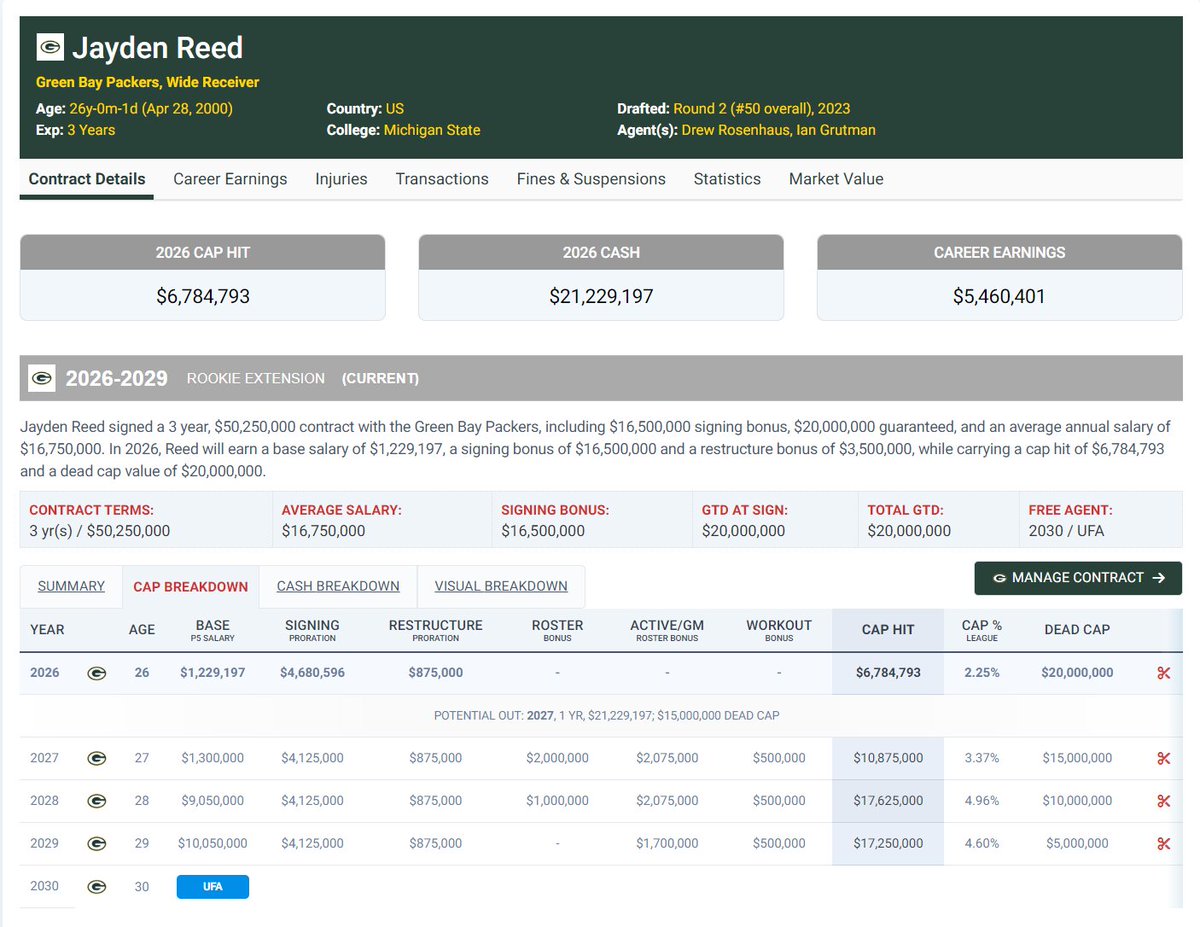
Task: Click the 2028 cap hit value $17,625,000
Action: (x=888, y=801)
